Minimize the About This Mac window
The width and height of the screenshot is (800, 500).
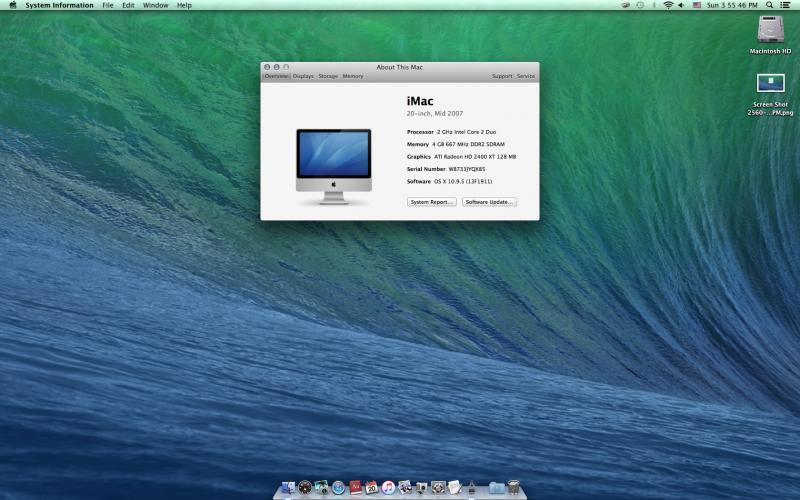tap(277, 67)
